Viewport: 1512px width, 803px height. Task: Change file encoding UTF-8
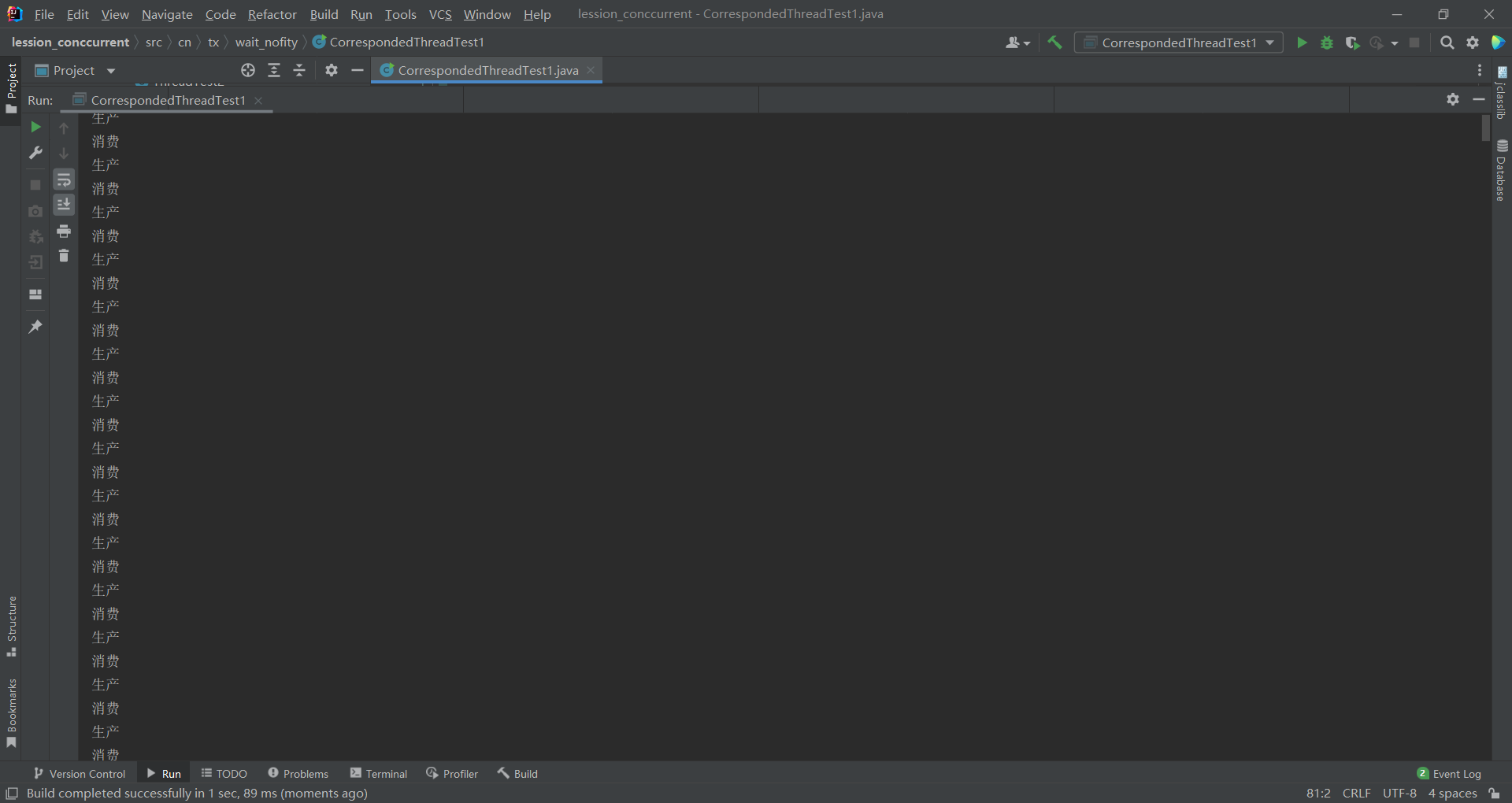1399,794
